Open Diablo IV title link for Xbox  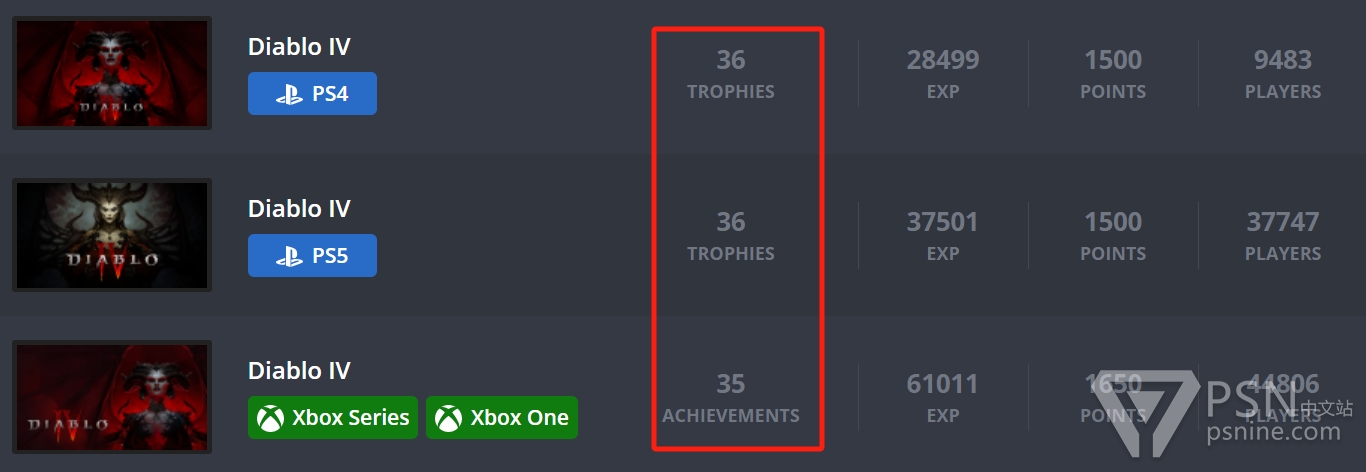click(x=299, y=371)
